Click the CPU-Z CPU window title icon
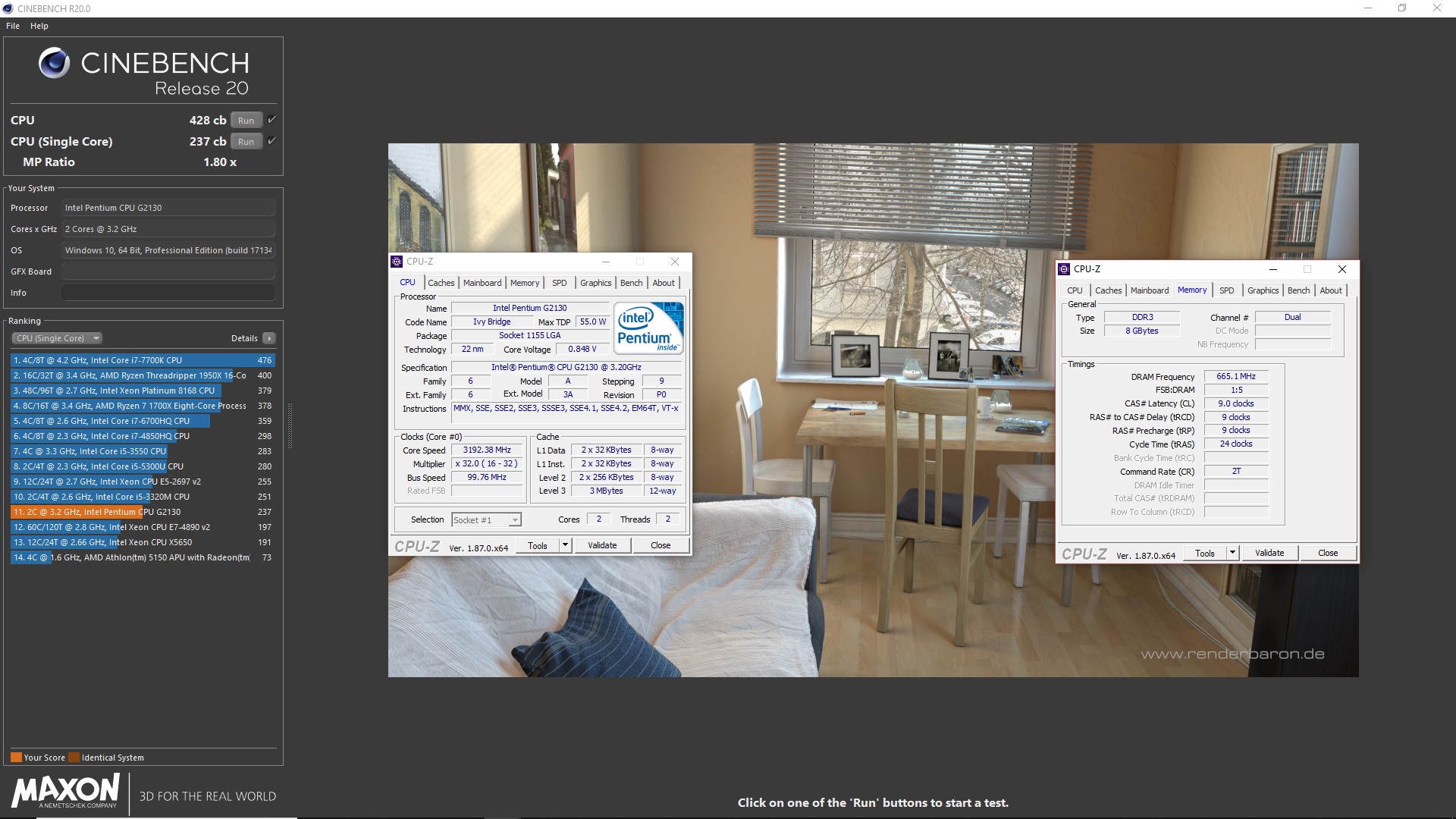Image resolution: width=1456 pixels, height=819 pixels. pyautogui.click(x=397, y=262)
